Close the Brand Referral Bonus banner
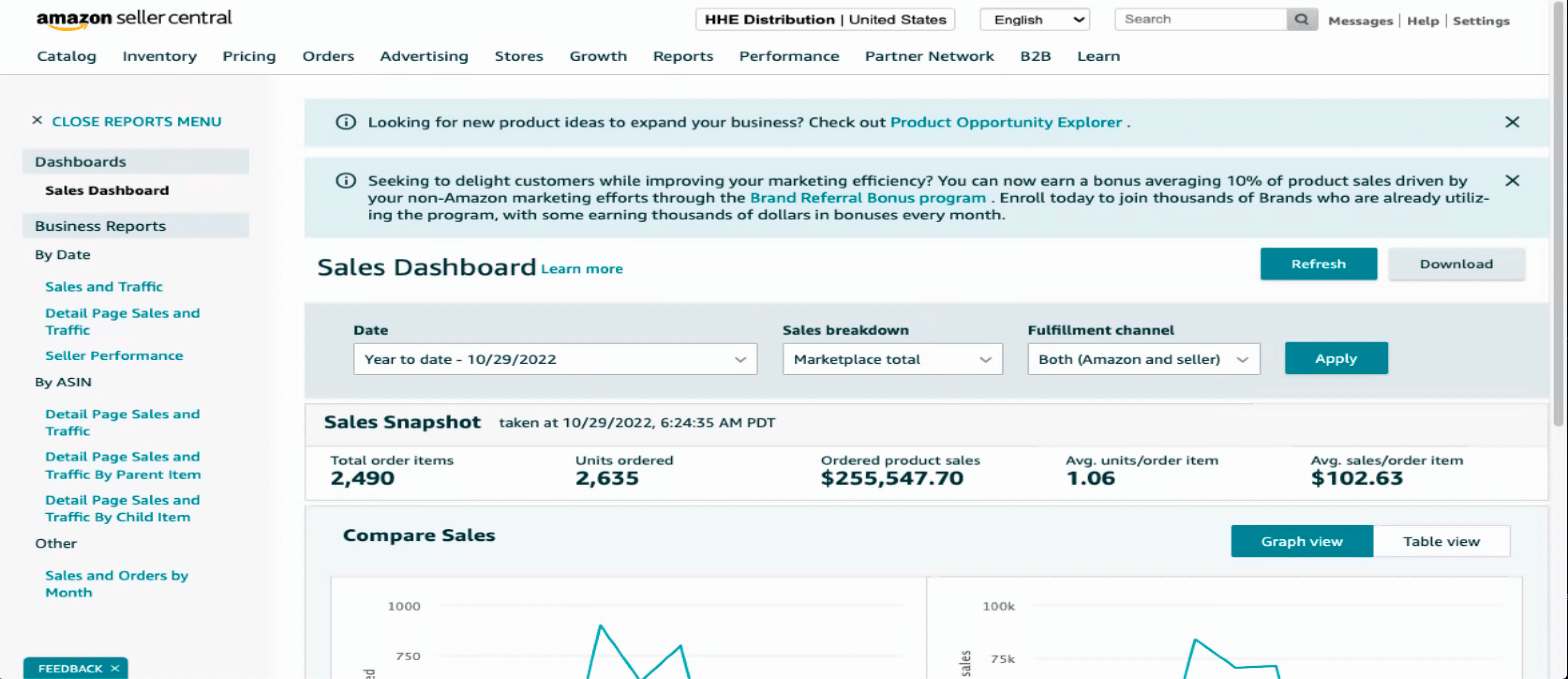Image resolution: width=1568 pixels, height=679 pixels. click(1512, 181)
